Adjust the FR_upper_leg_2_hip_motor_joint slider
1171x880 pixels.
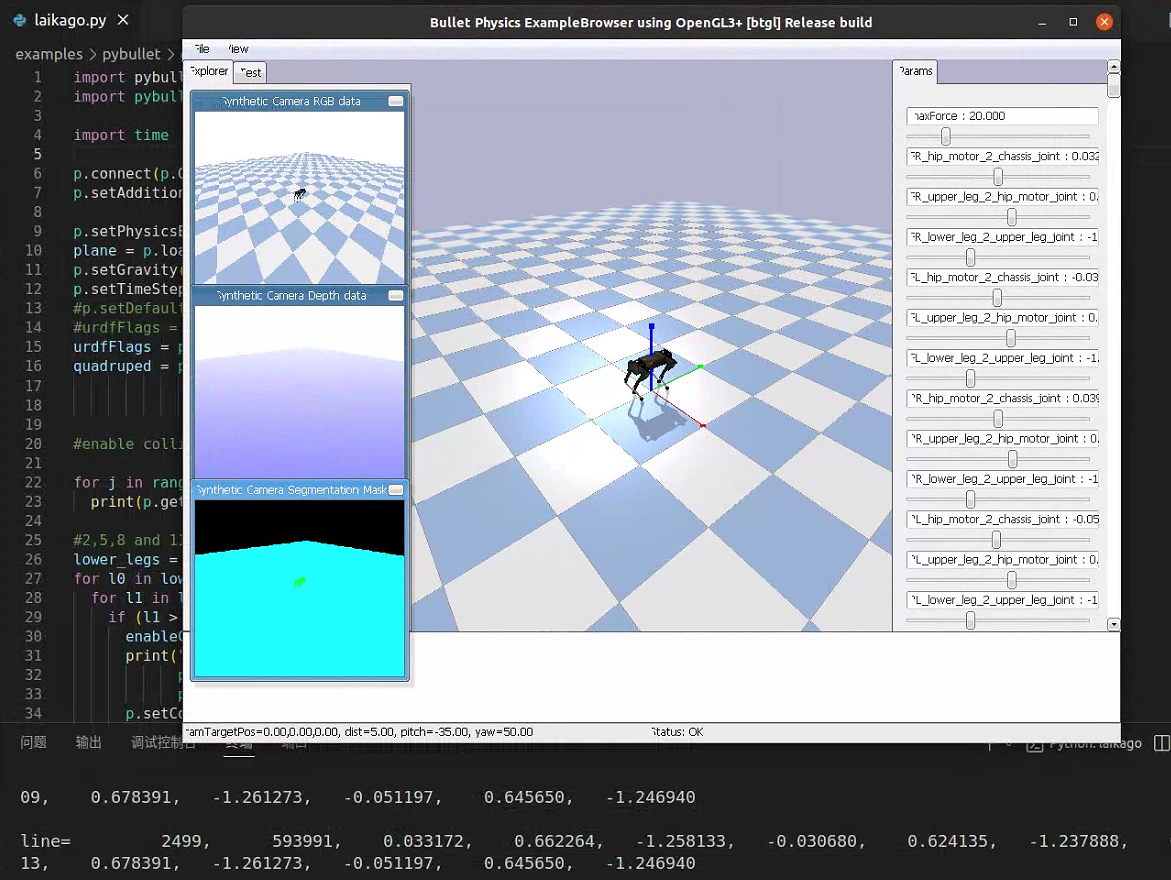coord(1011,217)
